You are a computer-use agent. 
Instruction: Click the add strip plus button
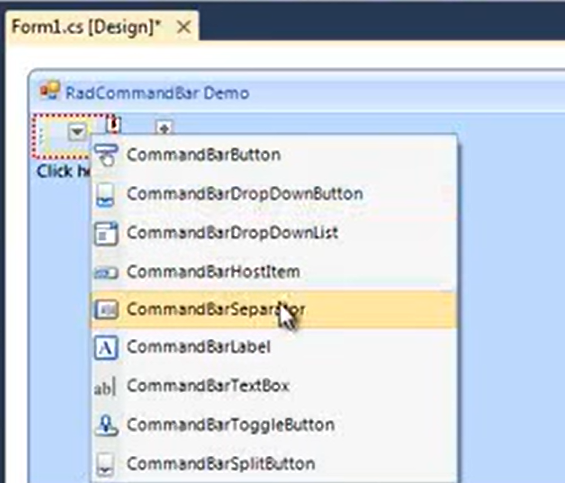point(164,127)
